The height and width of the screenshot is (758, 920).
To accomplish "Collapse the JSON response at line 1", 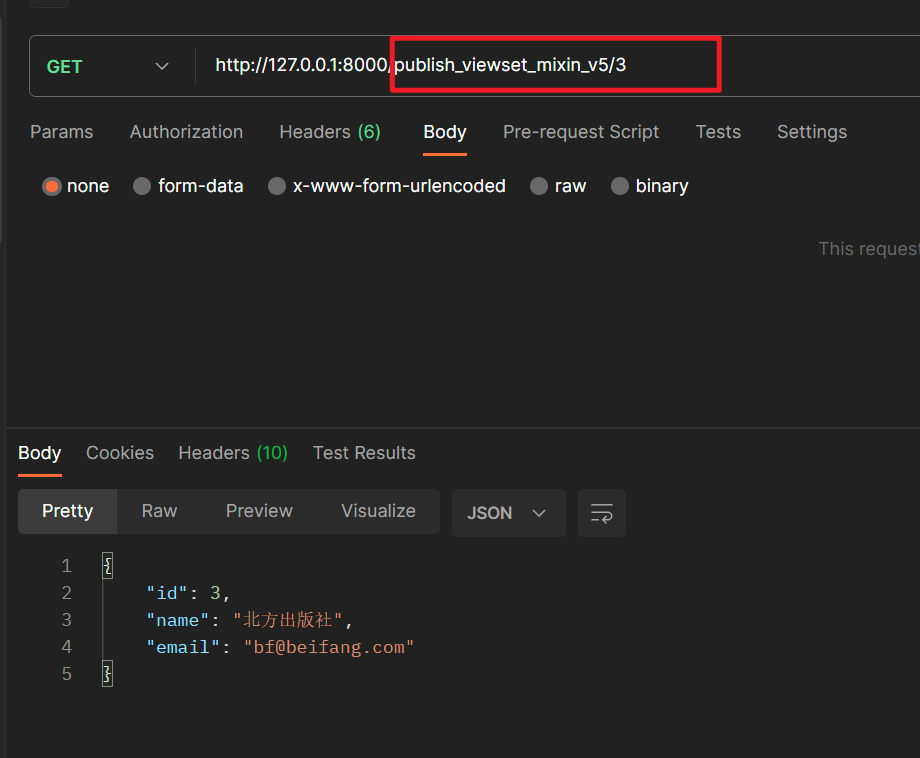I will coord(107,565).
